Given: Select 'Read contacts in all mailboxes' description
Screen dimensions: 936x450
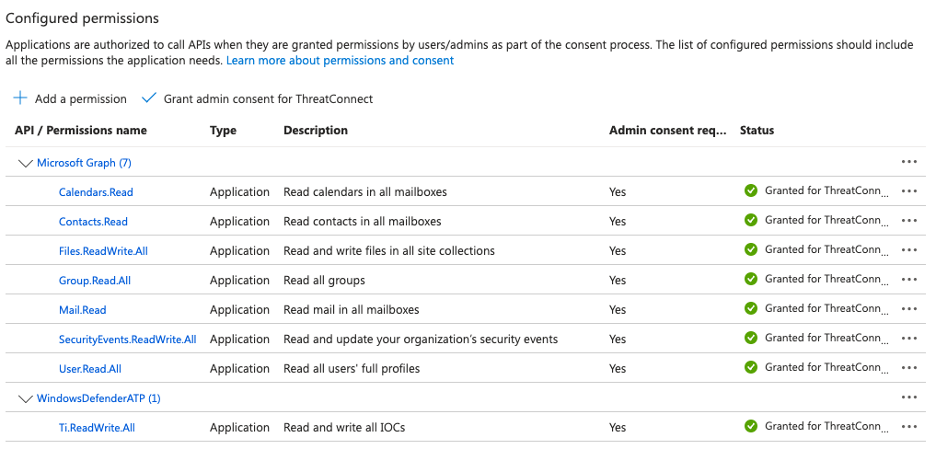Looking at the screenshot, I should coord(362,221).
